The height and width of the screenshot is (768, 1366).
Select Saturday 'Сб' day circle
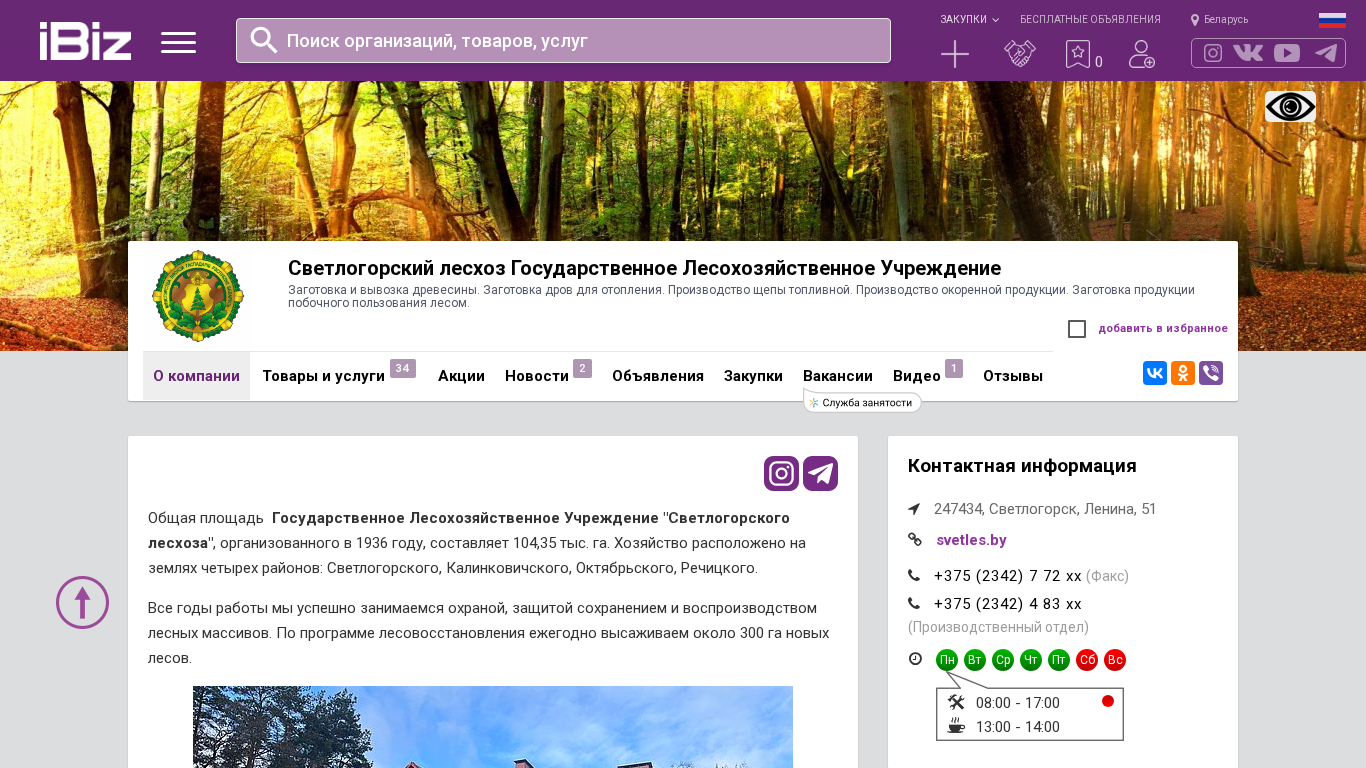(x=1087, y=660)
